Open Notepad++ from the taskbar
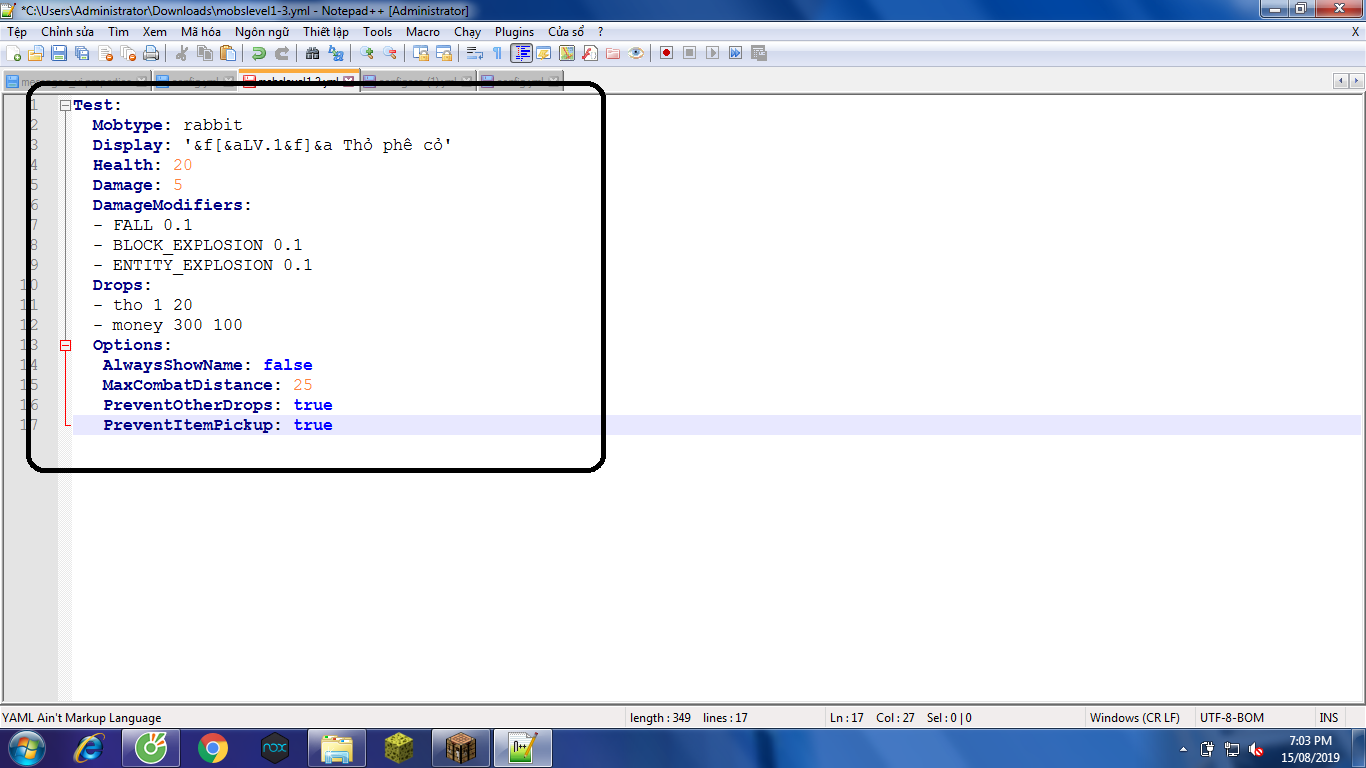This screenshot has height=768, width=1366. (x=523, y=746)
